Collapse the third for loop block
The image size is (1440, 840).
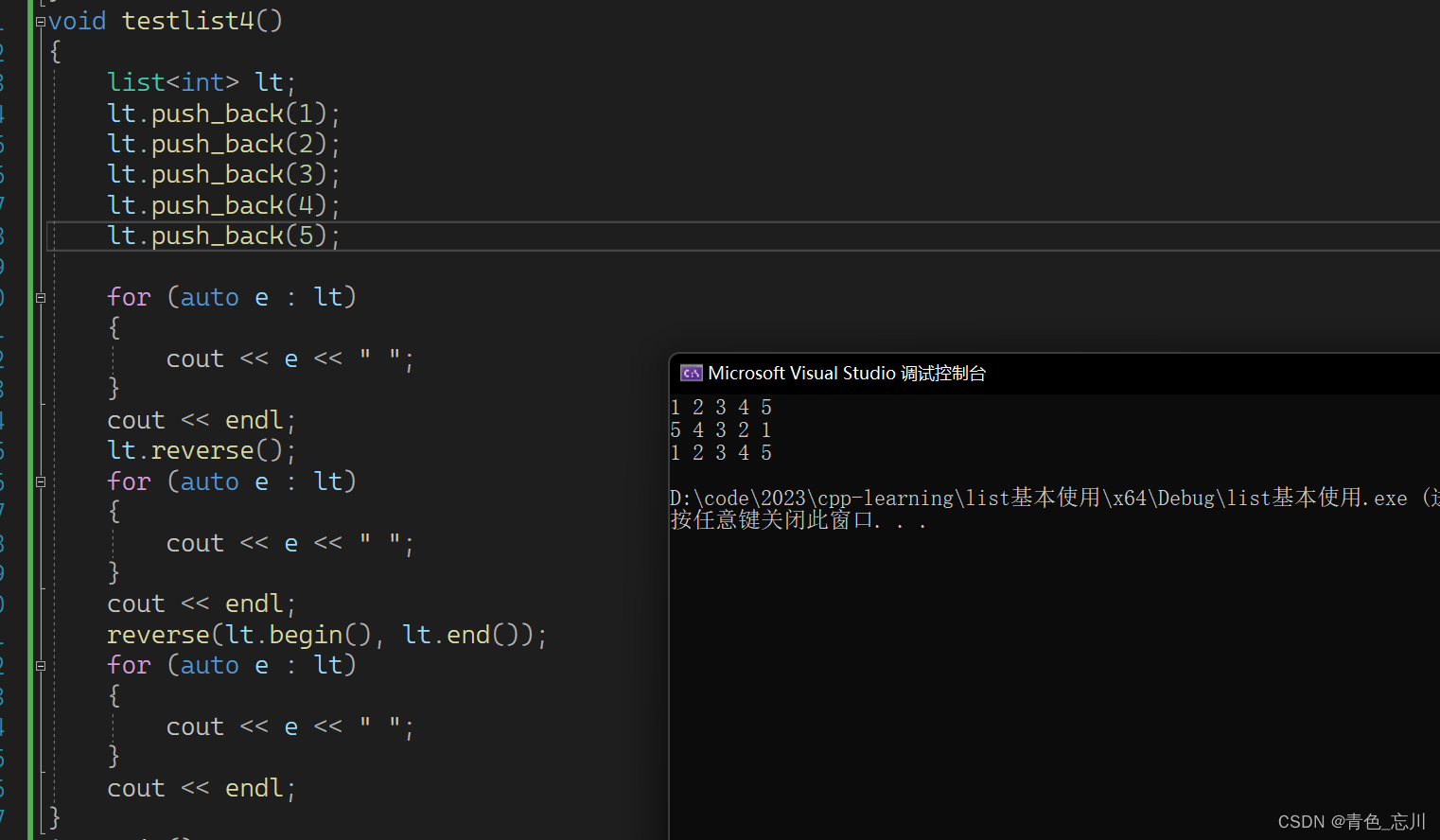(x=41, y=666)
